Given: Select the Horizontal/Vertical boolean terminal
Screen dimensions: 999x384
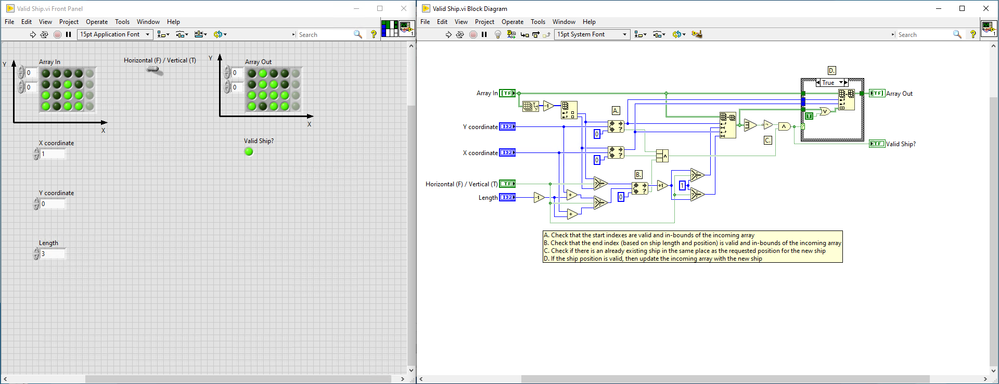Looking at the screenshot, I should click(507, 183).
